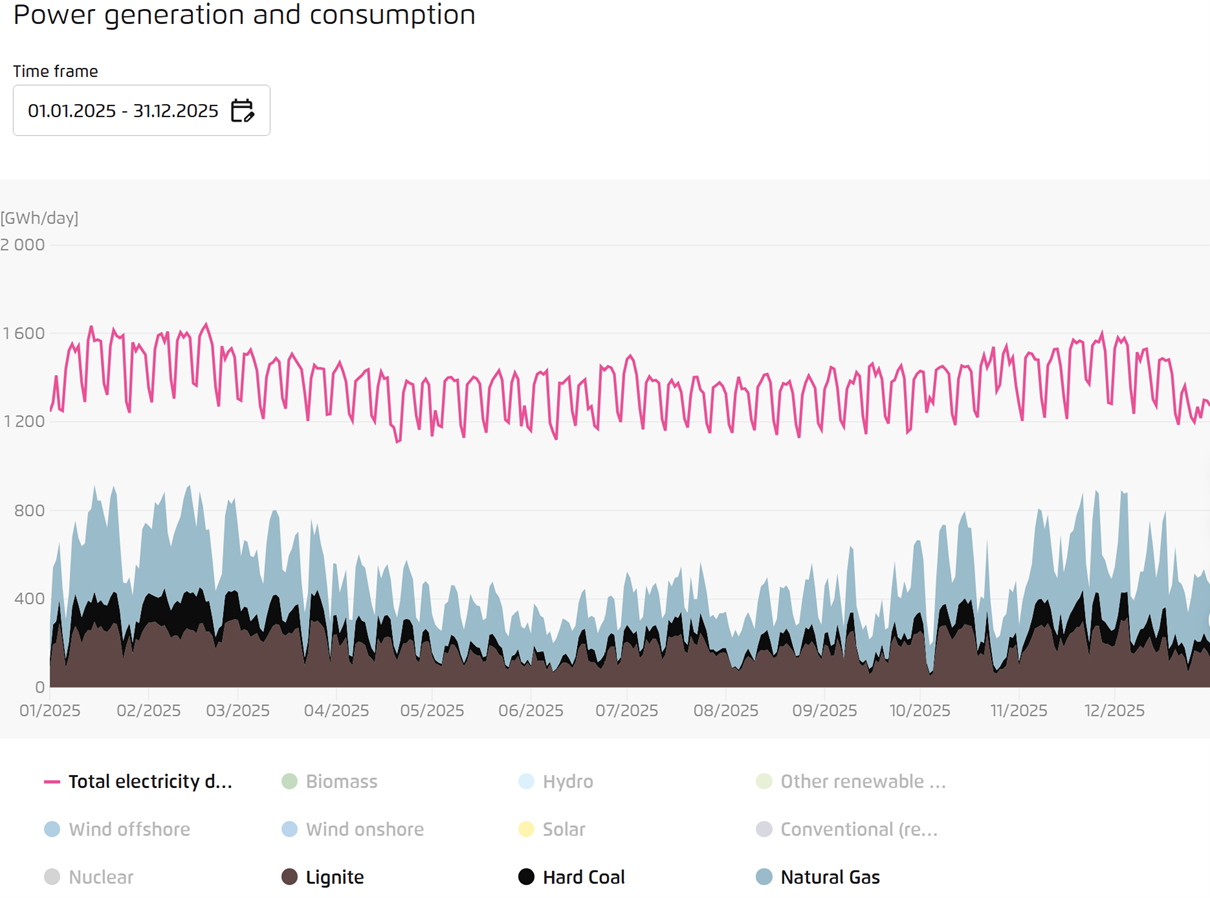Screen dimensions: 1210x898
Task: Click the 12/2025 x-axis label
Action: 1114,710
